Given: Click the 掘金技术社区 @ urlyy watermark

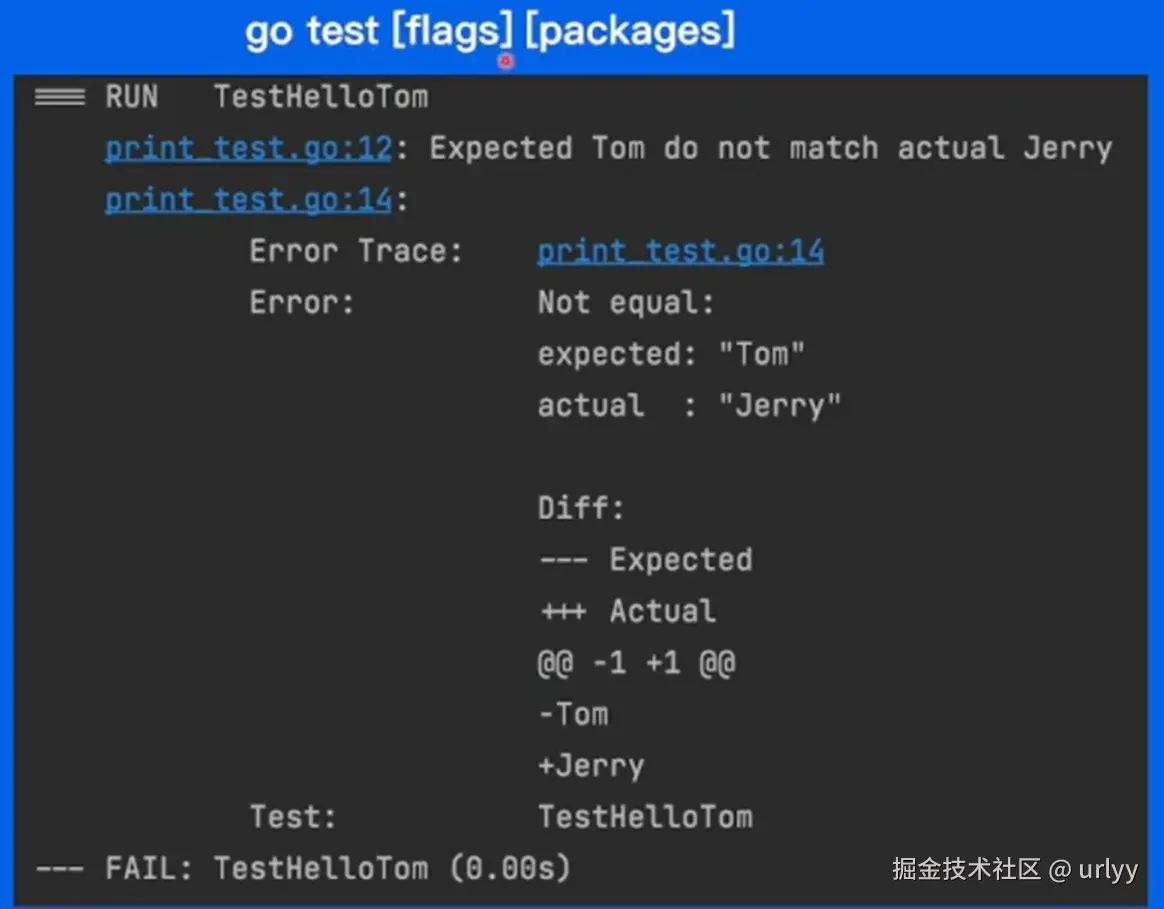Looking at the screenshot, I should 1015,868.
